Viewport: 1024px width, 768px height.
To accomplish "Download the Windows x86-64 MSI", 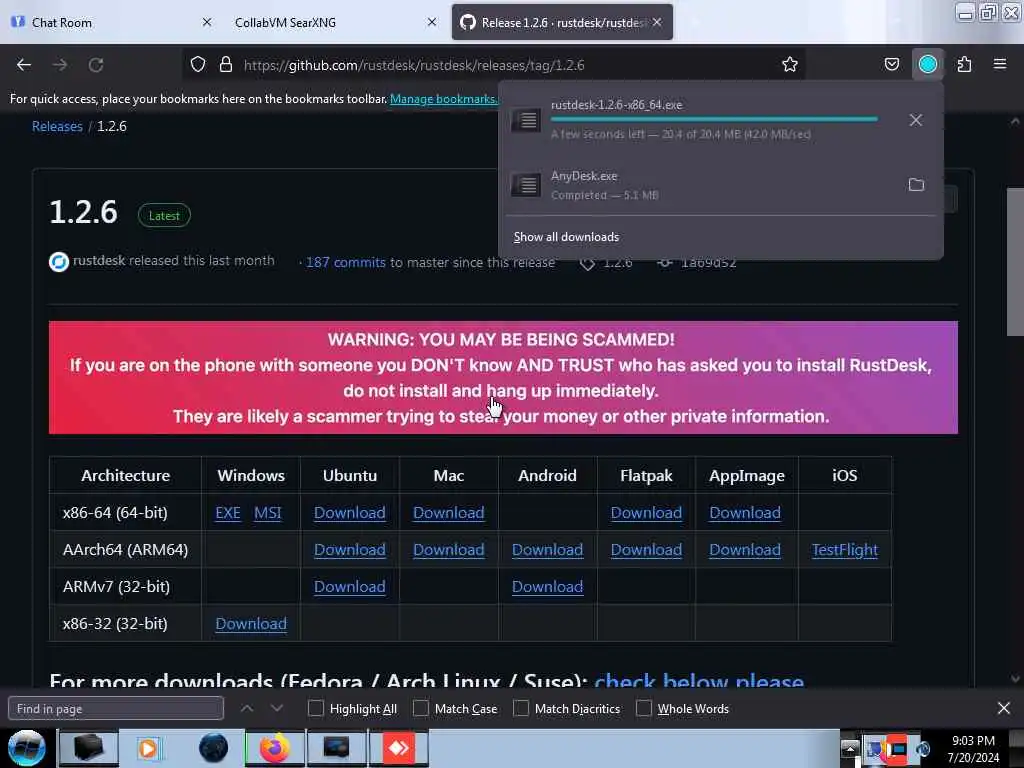I will point(268,513).
